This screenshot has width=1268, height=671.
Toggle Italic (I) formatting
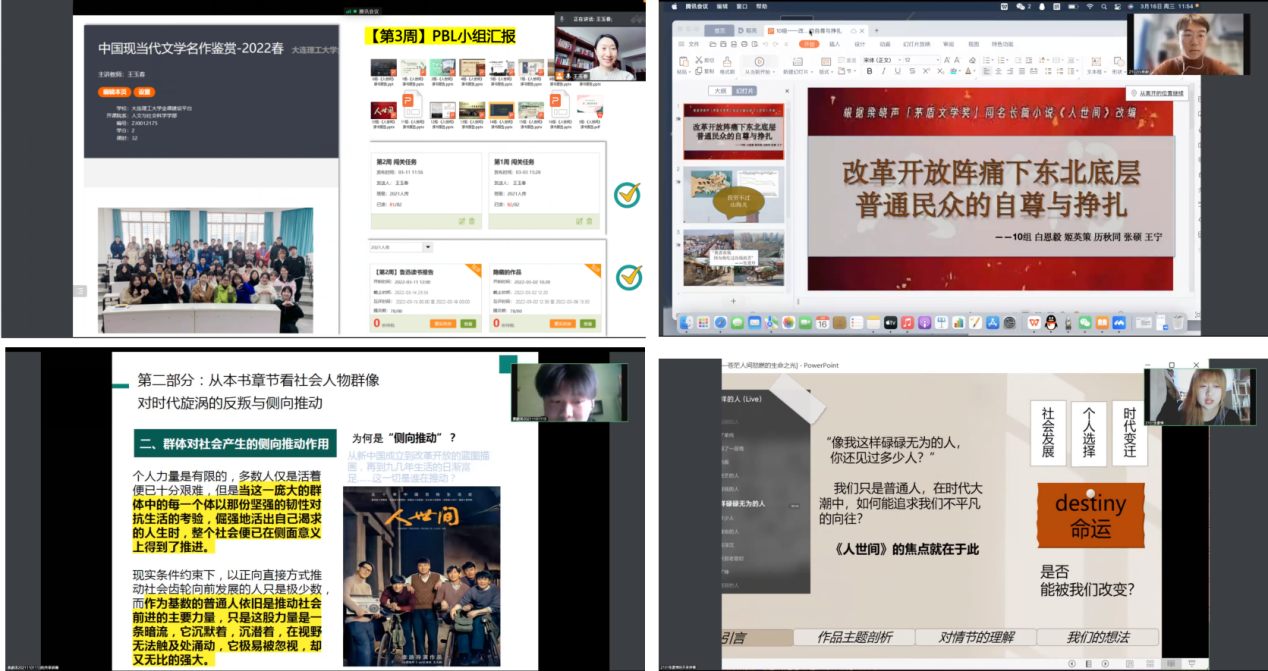(x=883, y=70)
